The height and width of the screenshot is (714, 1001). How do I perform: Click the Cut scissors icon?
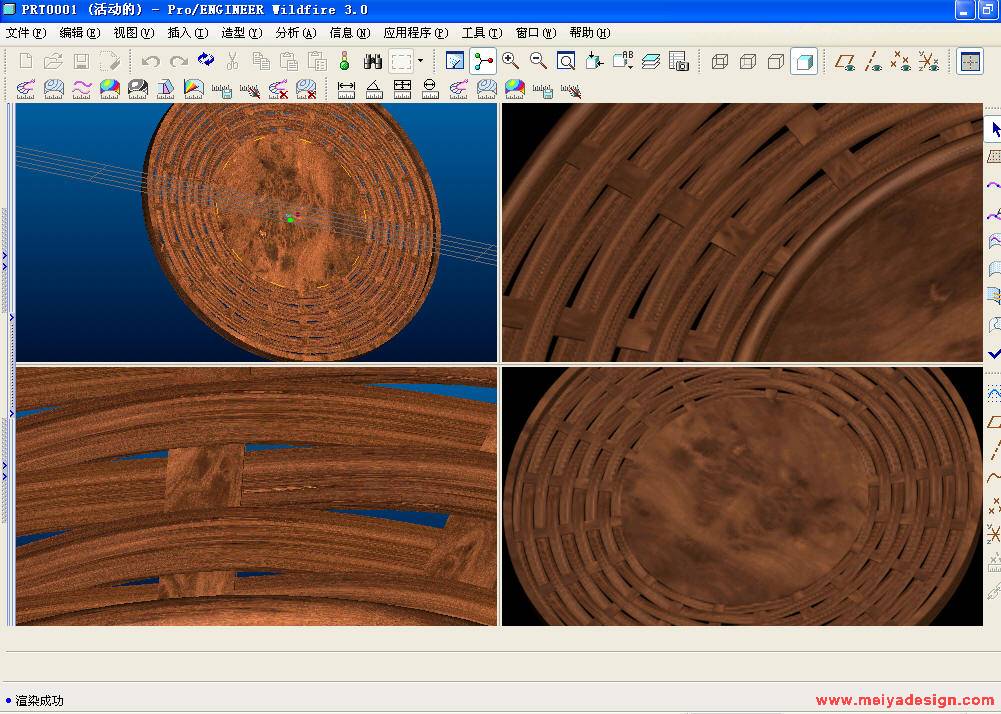coord(232,61)
